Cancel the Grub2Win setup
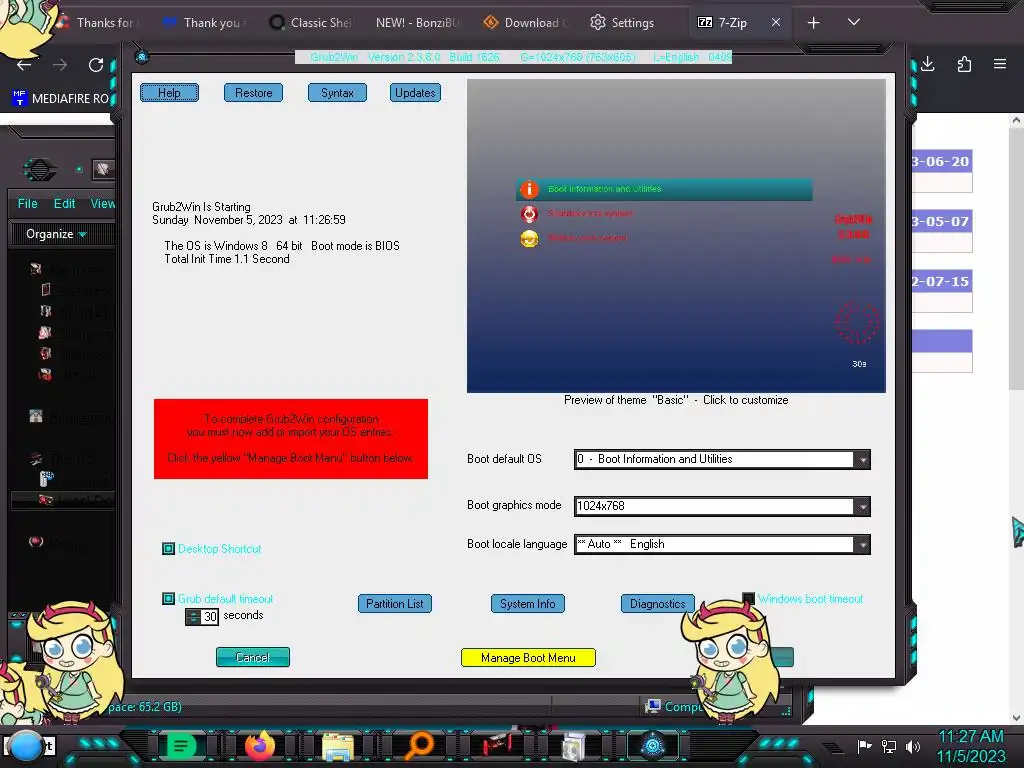The height and width of the screenshot is (768, 1024). tap(253, 657)
